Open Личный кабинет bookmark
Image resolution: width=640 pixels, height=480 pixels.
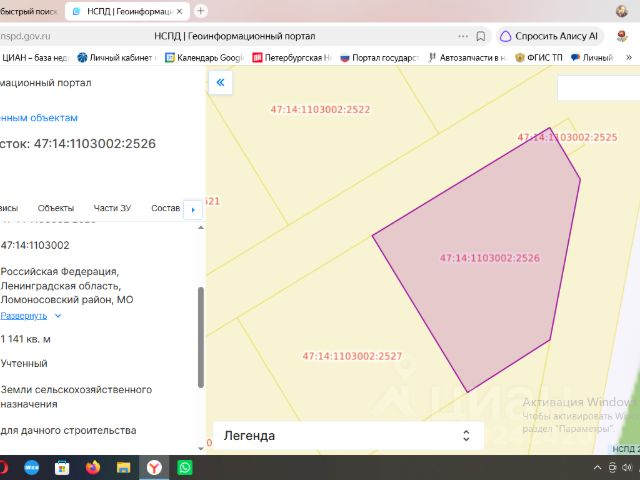(117, 58)
